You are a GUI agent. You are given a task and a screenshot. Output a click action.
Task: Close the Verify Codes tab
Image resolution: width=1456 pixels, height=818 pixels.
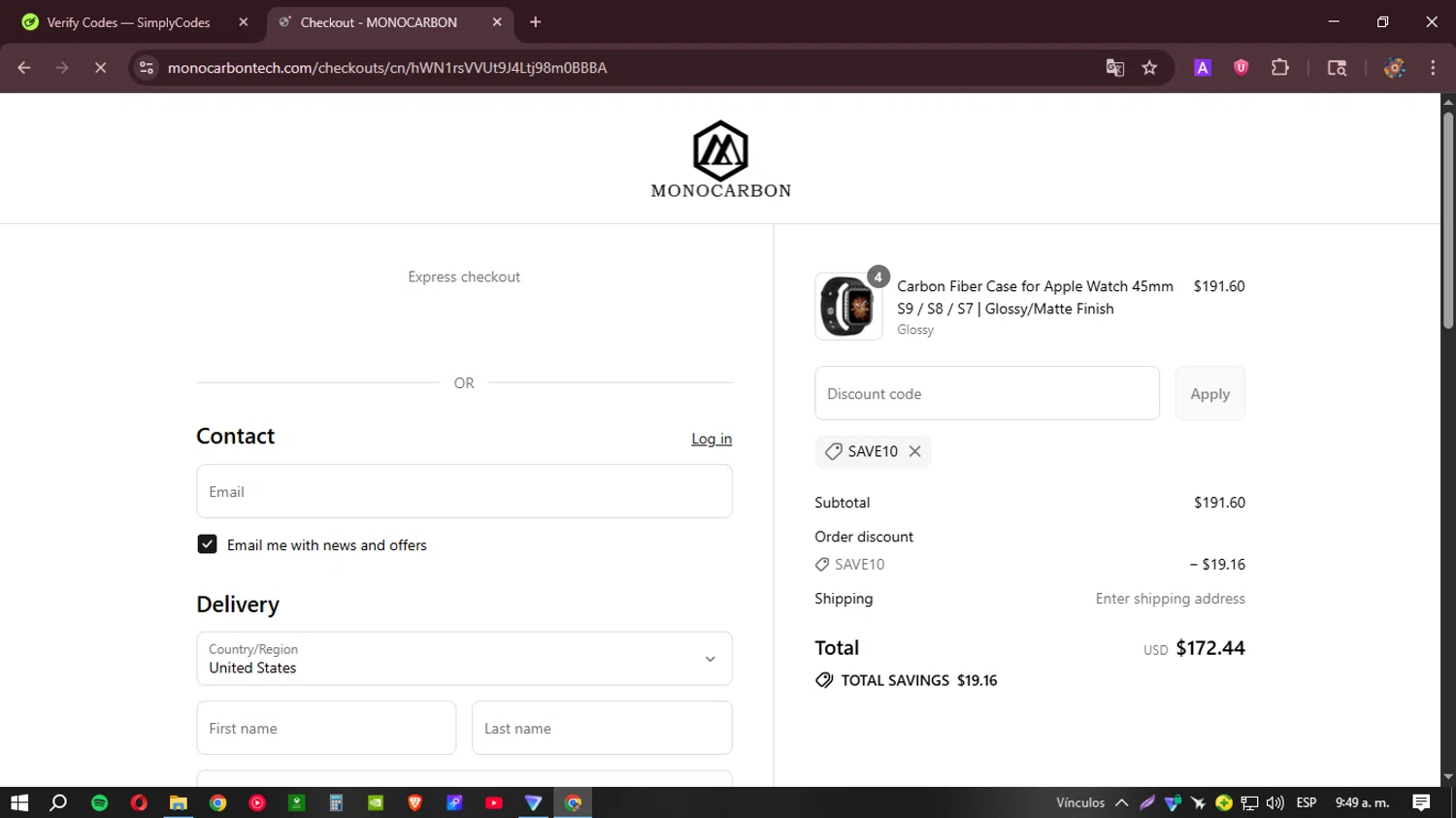(243, 22)
